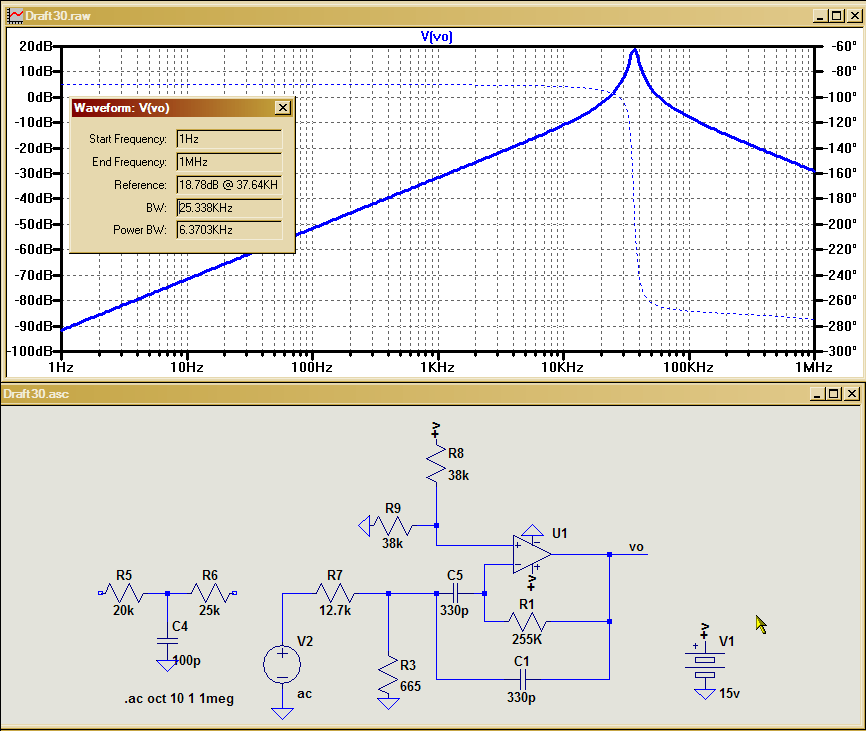This screenshot has height=731, width=866.
Task: Click the ground symbol below R3
Action: coord(389,703)
